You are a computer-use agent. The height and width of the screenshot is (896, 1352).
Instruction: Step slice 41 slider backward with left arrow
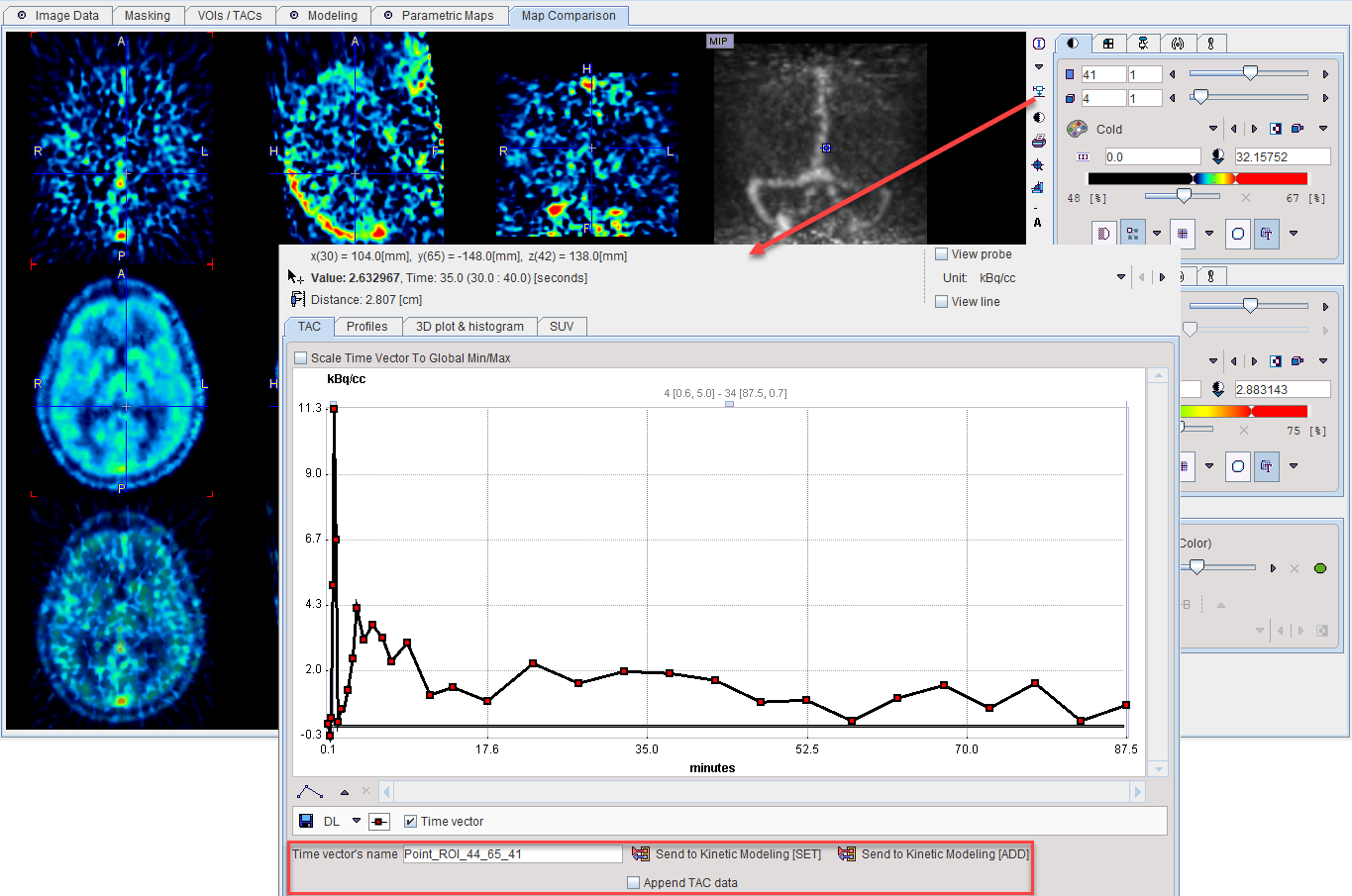[x=1173, y=74]
